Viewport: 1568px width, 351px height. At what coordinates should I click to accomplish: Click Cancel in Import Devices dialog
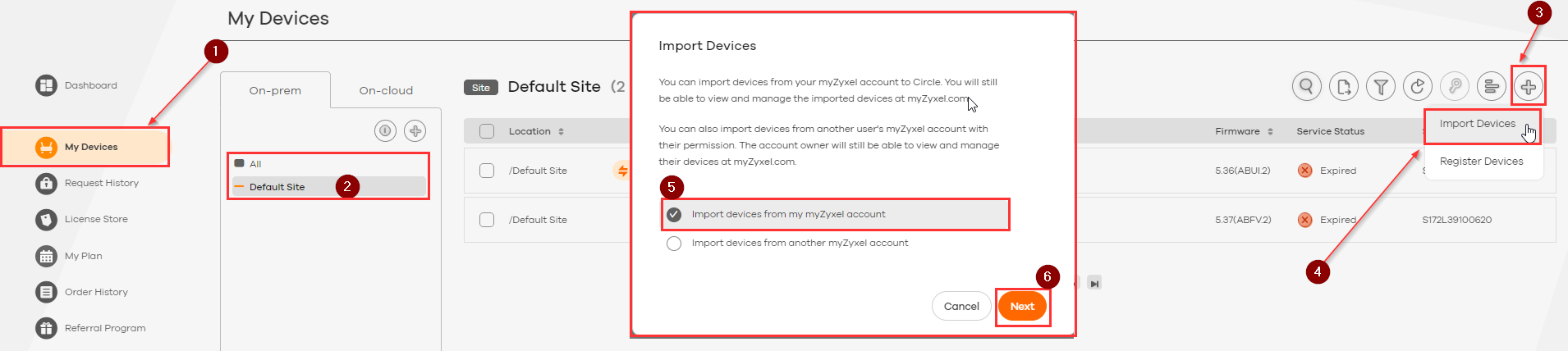point(961,307)
